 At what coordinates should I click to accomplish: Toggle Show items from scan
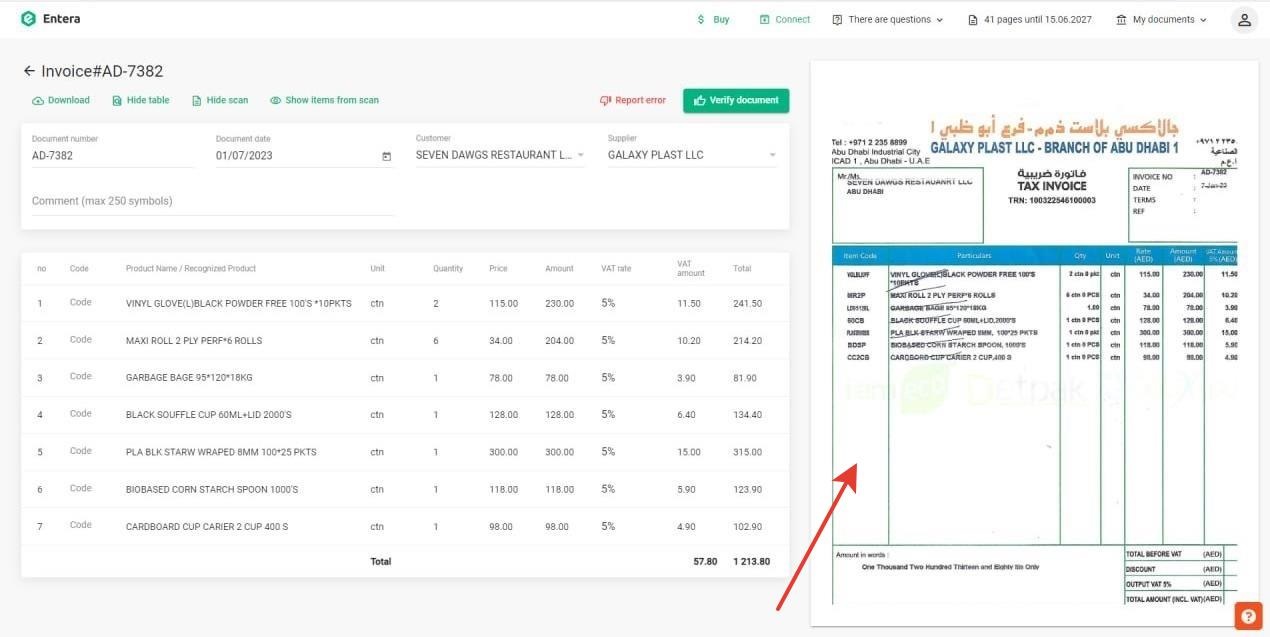324,101
